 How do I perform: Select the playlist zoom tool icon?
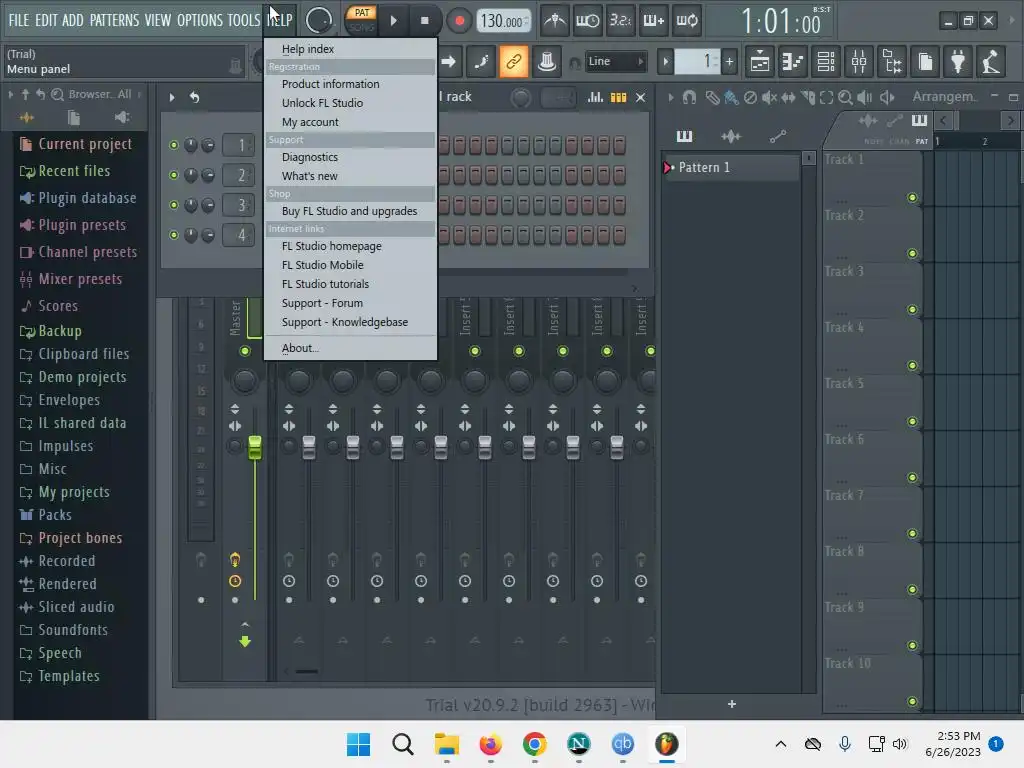point(845,97)
